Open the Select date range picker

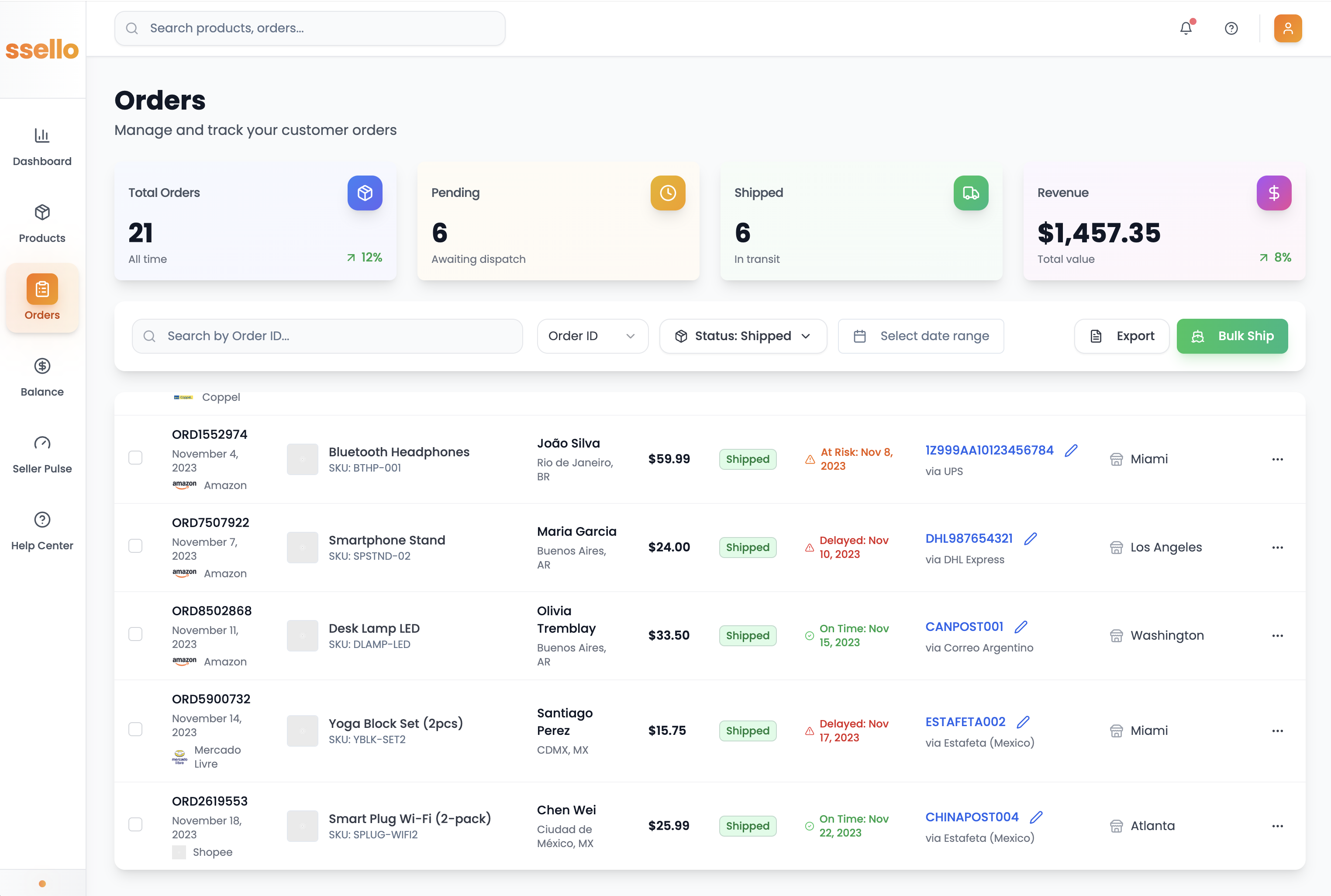coord(920,336)
